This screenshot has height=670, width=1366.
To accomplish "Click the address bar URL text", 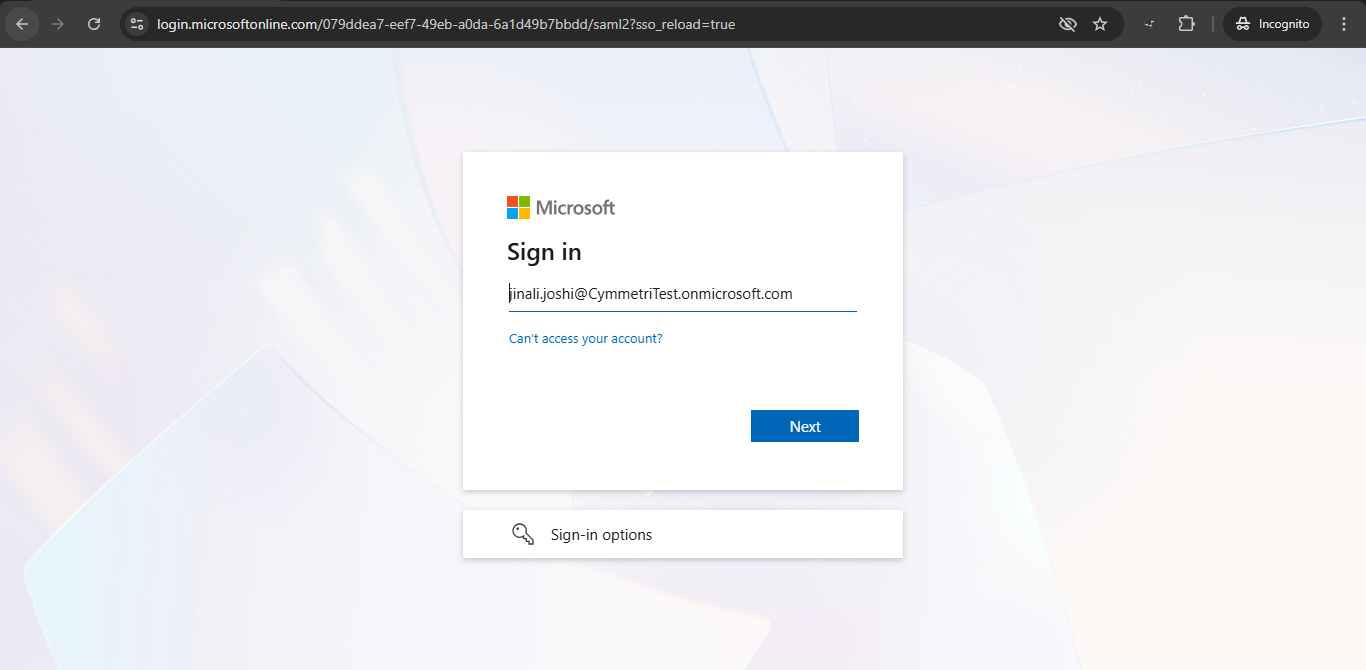I will (x=446, y=24).
